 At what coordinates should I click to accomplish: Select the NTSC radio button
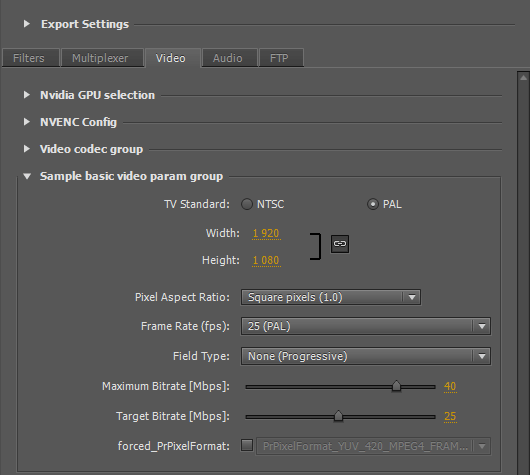(x=247, y=204)
